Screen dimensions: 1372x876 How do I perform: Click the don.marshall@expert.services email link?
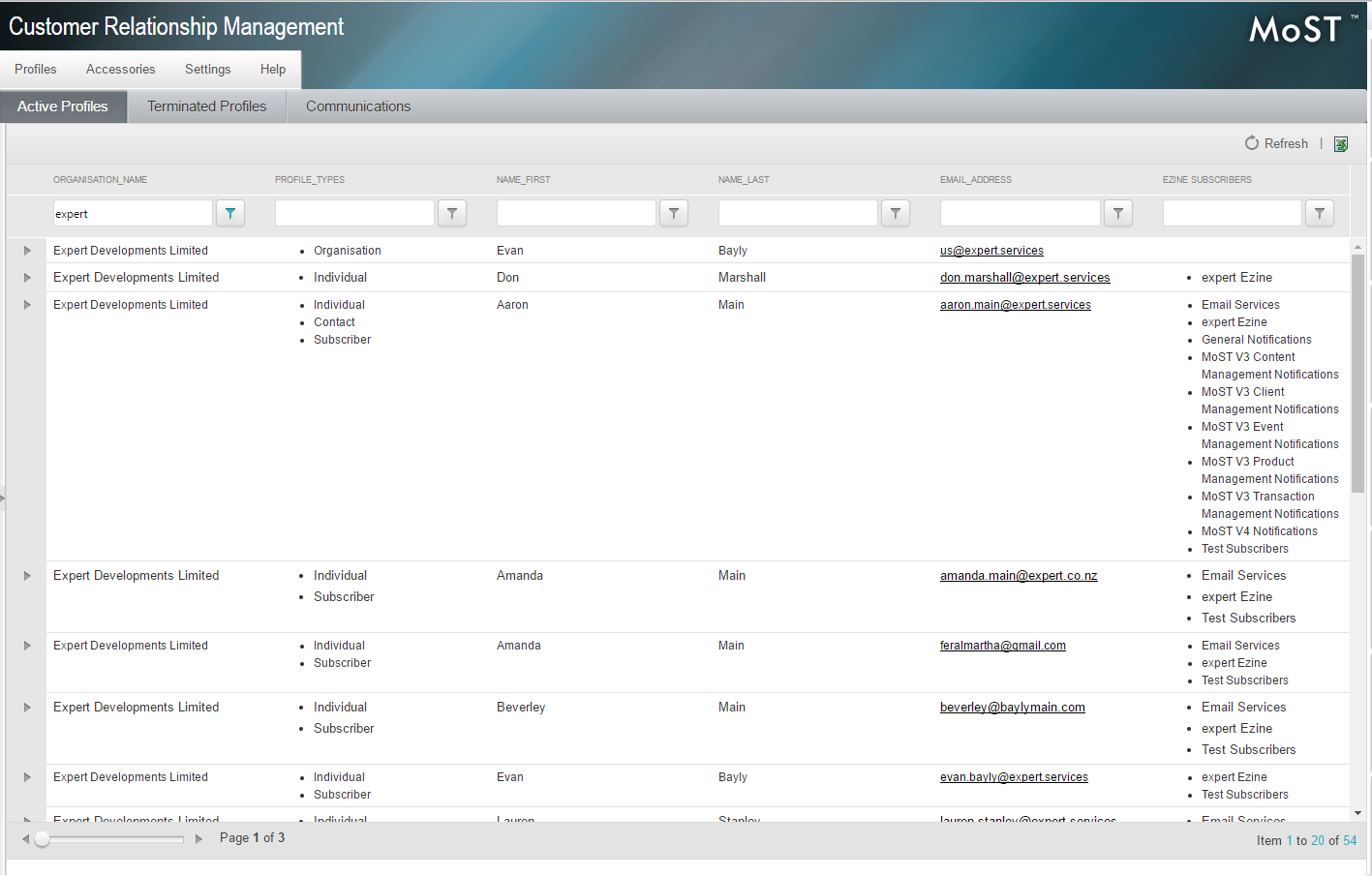[x=1024, y=278]
